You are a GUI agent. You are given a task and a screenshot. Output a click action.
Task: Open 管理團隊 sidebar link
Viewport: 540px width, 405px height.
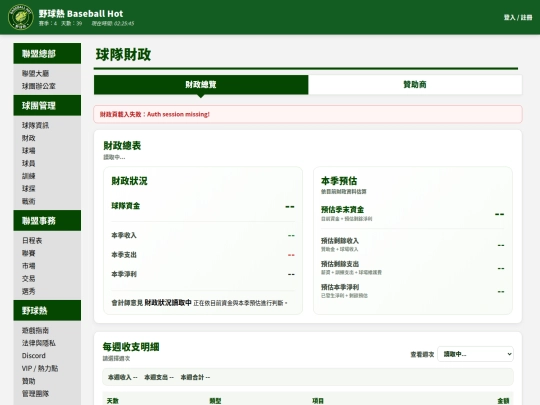(x=35, y=394)
